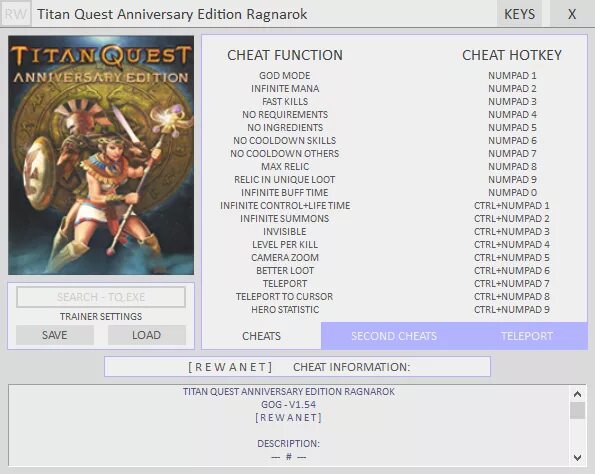This screenshot has height=474, width=595.
Task: Switch to the SECOND CHEATS tab
Action: [x=394, y=336]
